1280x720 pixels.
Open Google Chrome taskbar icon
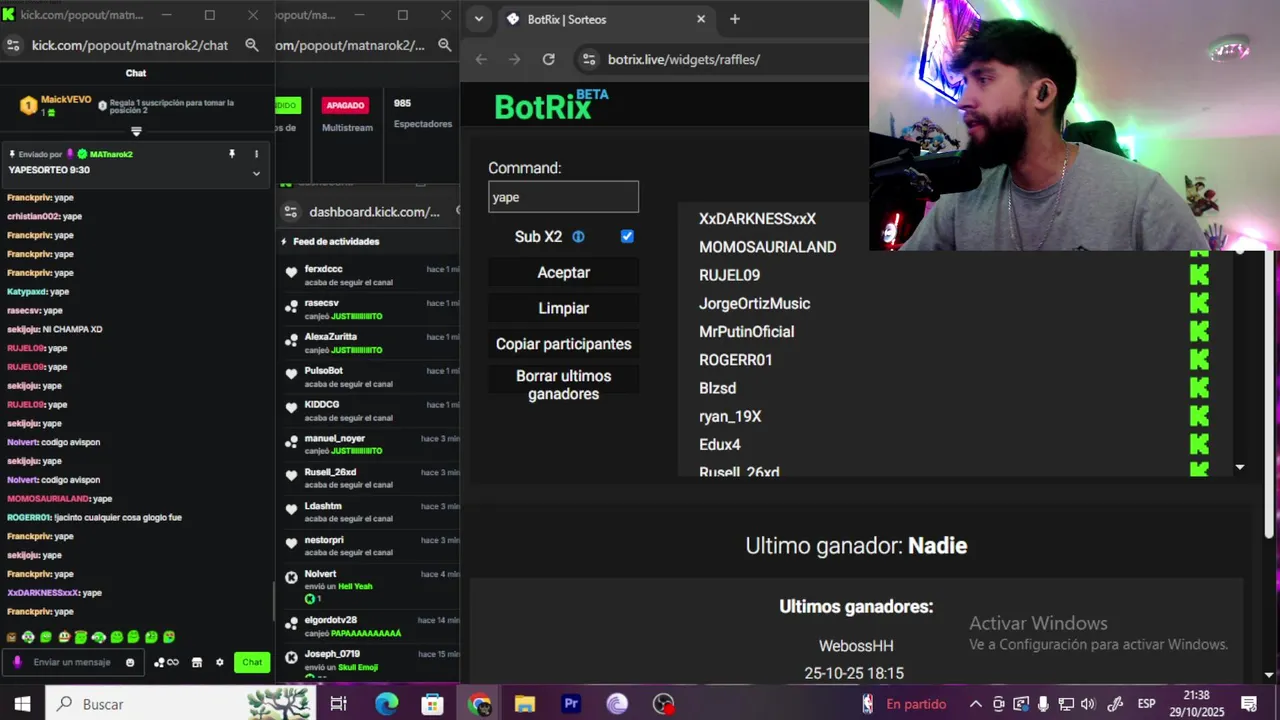[479, 704]
